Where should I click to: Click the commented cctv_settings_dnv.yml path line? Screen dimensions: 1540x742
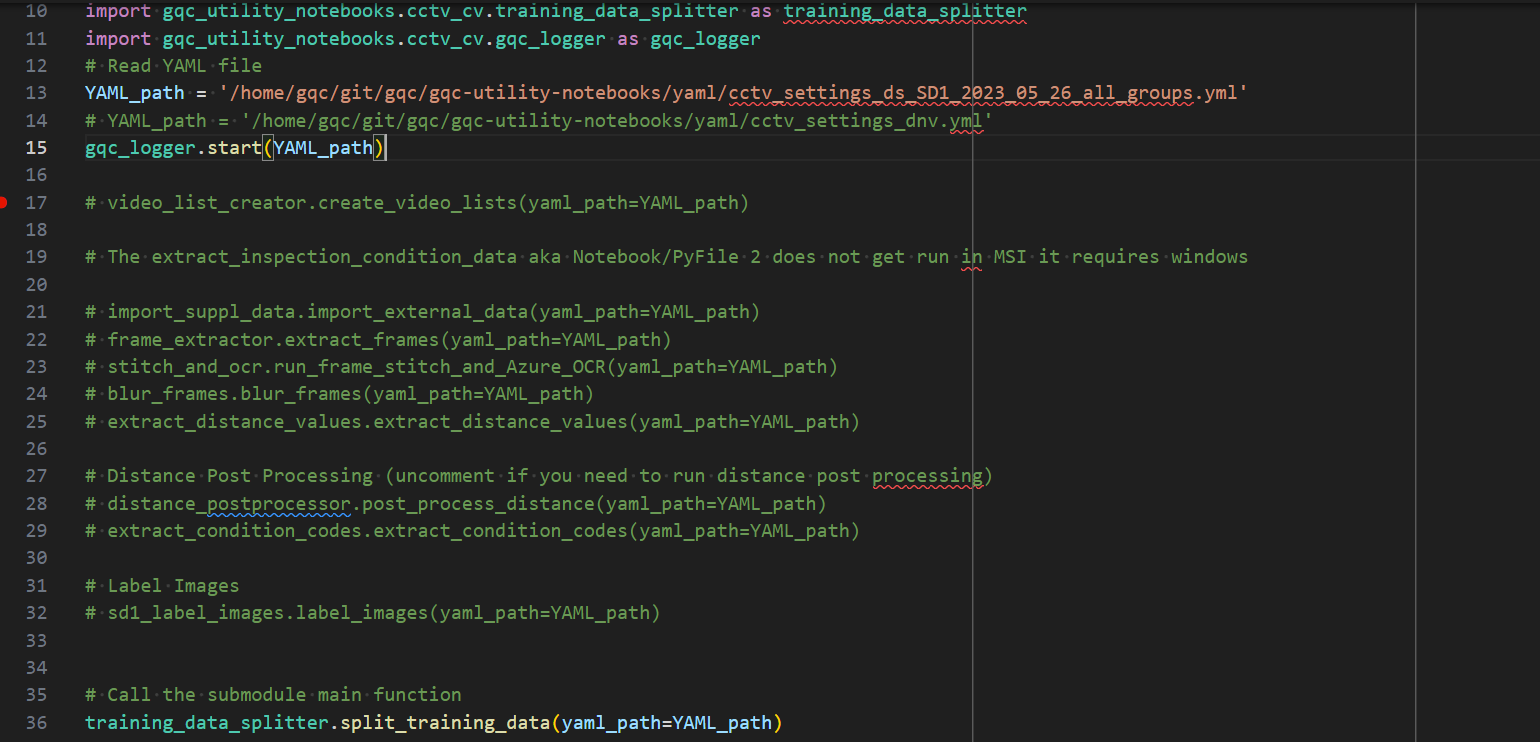point(538,121)
